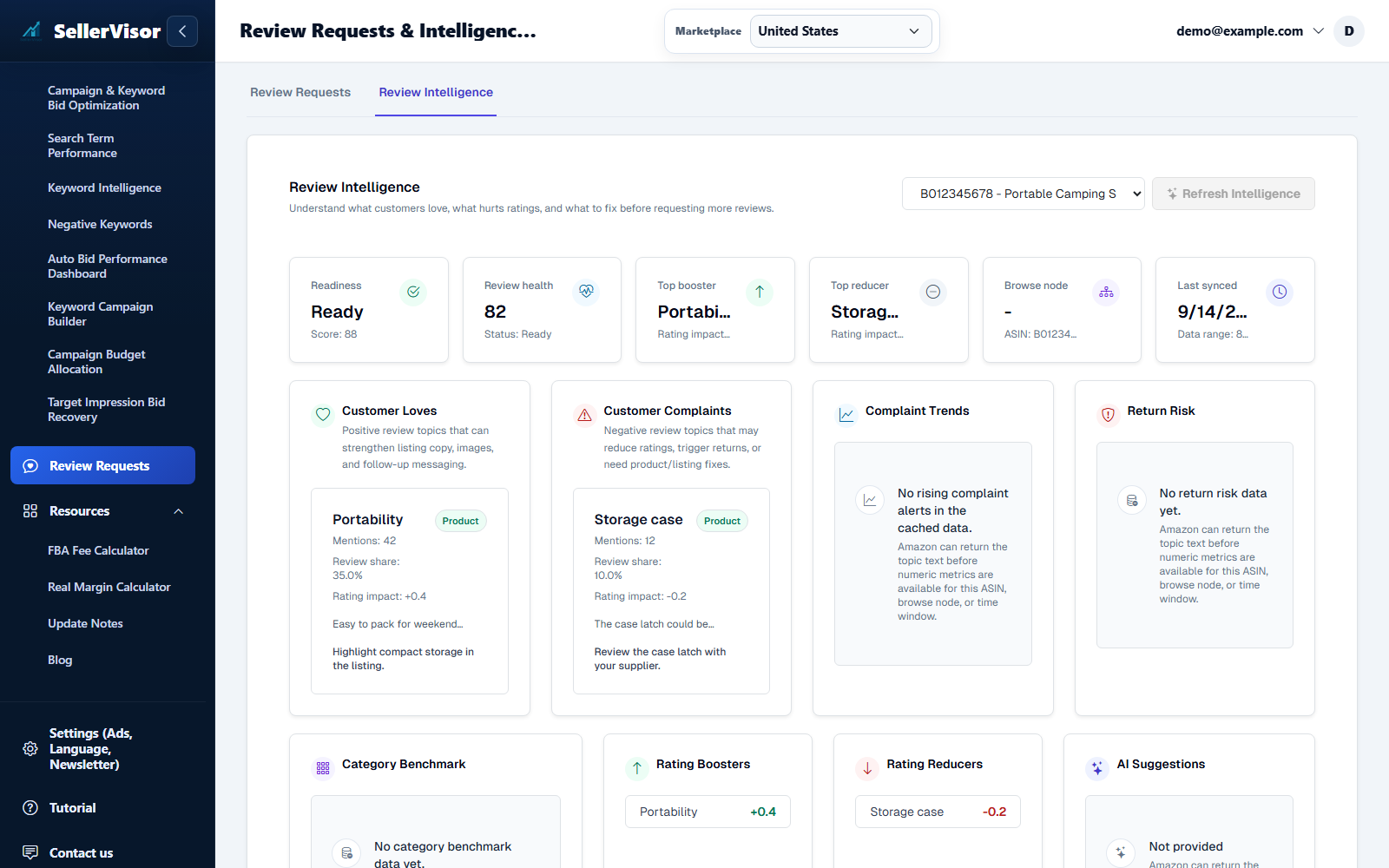Click the database icon in Return Risk placeholder
The image size is (1389, 868).
tap(1132, 501)
